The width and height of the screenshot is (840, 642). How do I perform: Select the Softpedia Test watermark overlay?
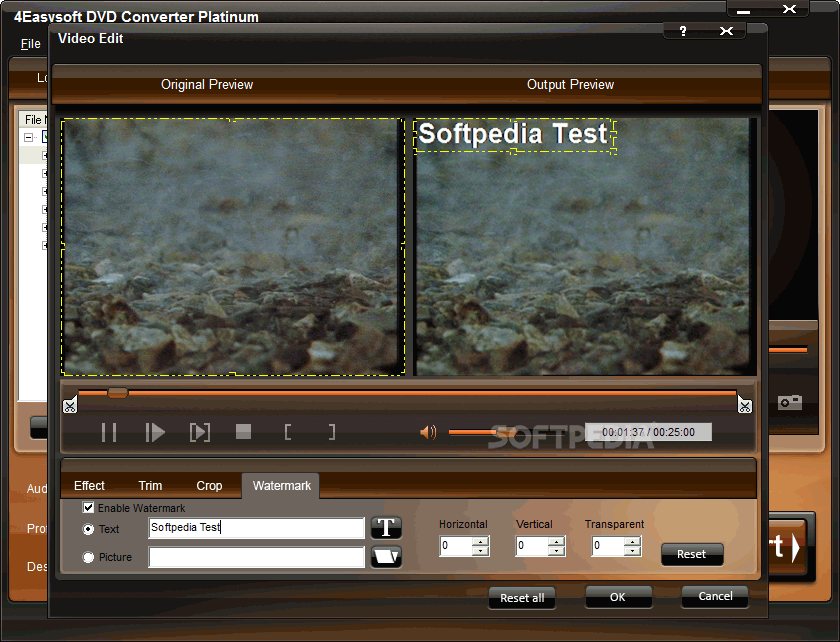click(x=514, y=136)
